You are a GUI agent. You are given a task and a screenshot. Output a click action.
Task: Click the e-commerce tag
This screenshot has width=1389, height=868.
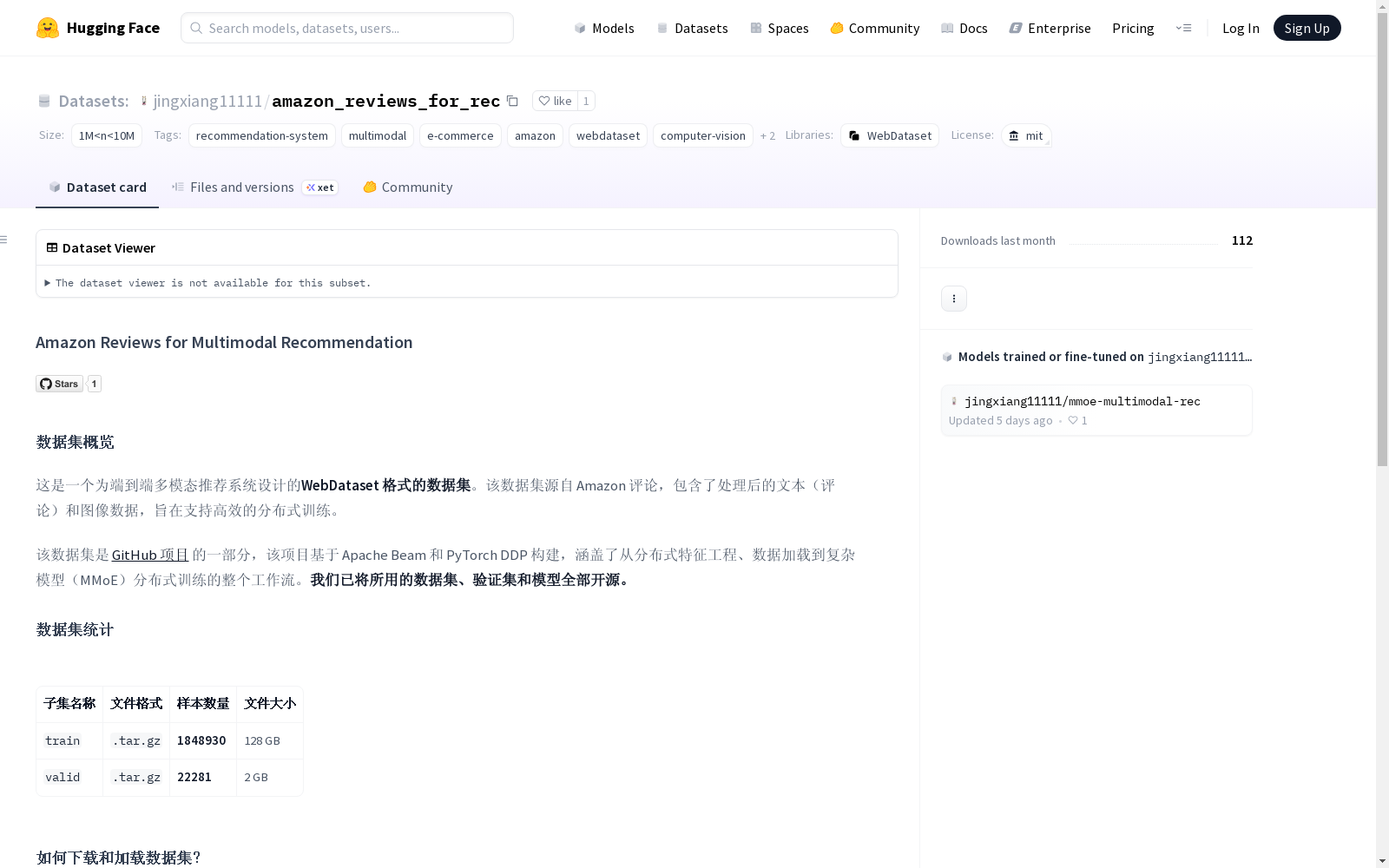(460, 135)
